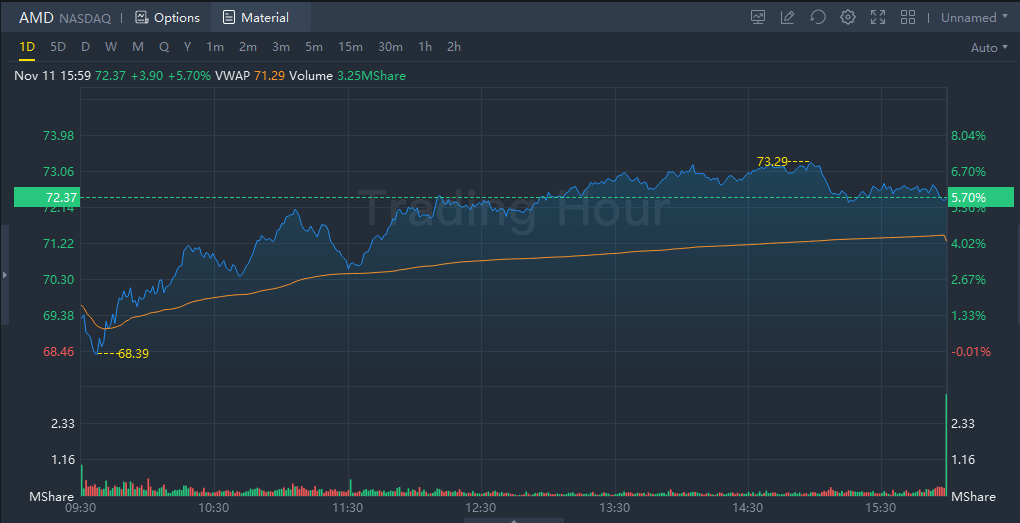1020x523 pixels.
Task: Open the chart indicators icon
Action: [x=758, y=17]
